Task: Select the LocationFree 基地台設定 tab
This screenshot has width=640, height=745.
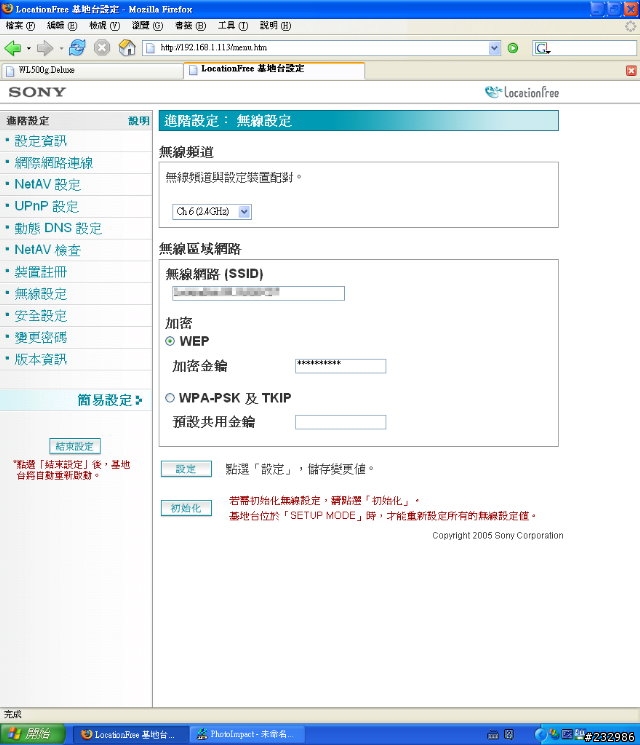Action: click(274, 69)
